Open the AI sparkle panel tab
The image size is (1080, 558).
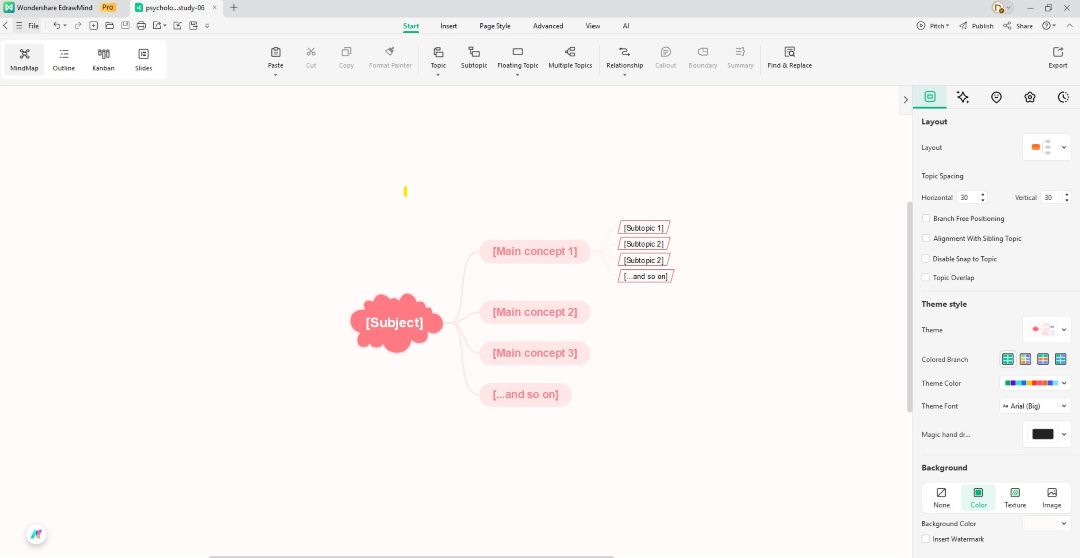(x=963, y=97)
